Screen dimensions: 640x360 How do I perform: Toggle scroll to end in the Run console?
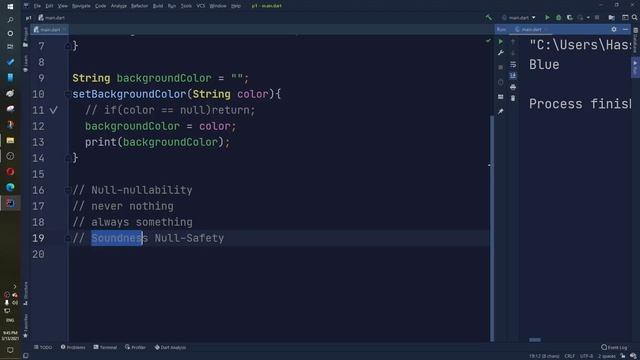(513, 76)
